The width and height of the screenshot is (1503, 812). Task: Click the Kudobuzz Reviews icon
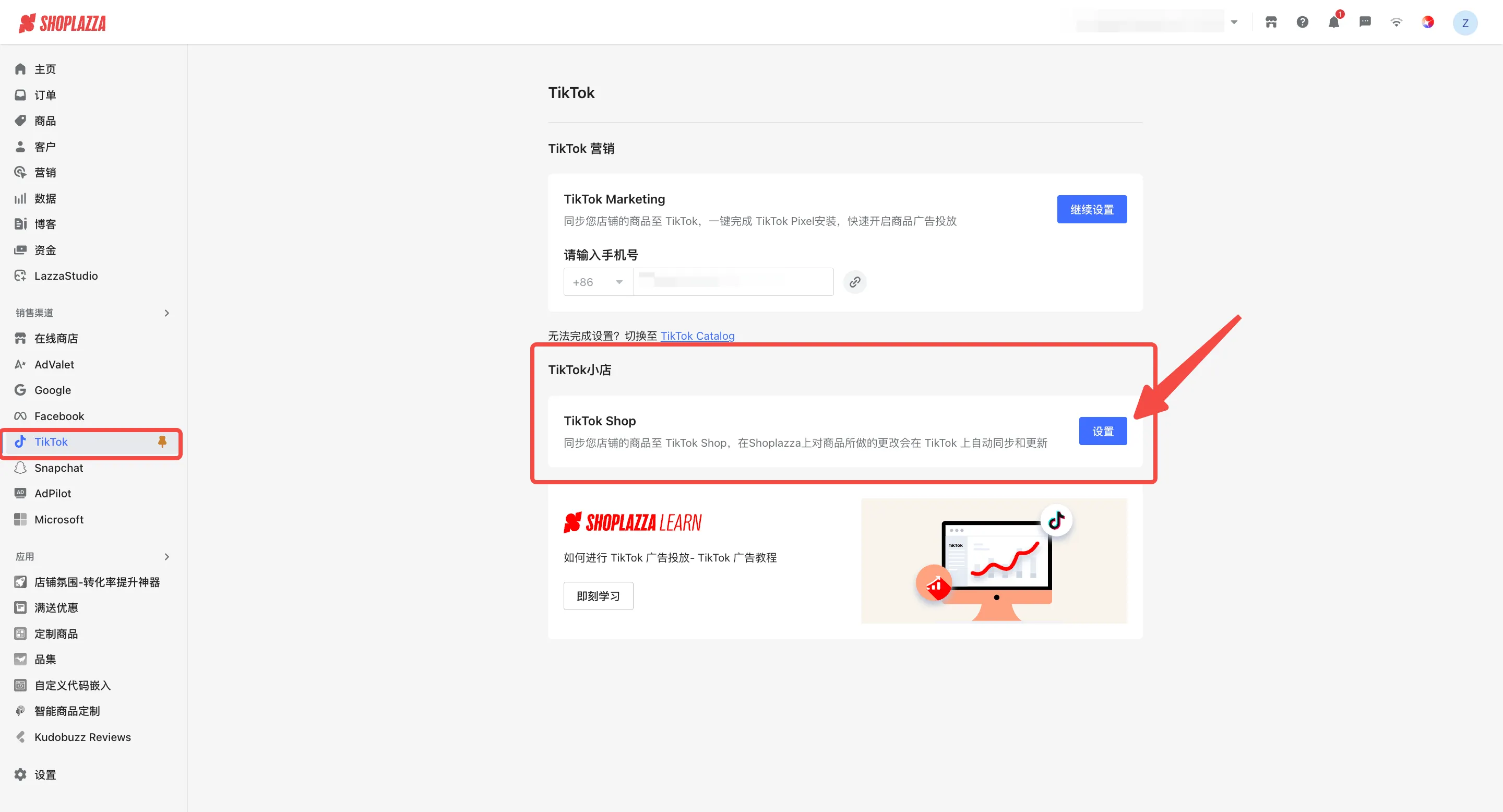coord(20,737)
